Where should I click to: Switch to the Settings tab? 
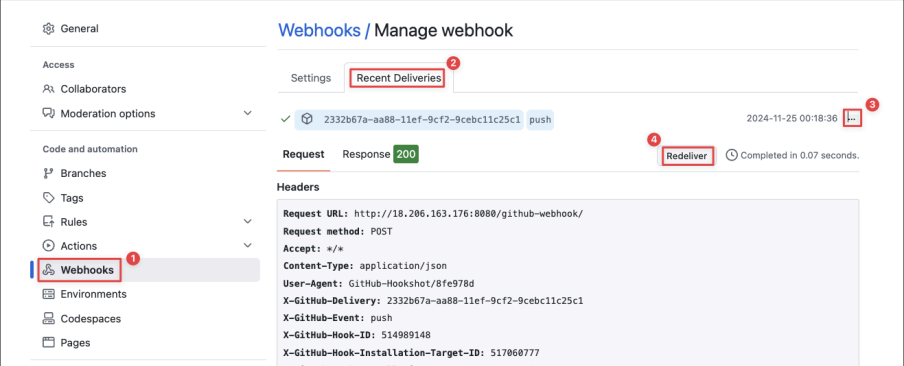tap(311, 78)
